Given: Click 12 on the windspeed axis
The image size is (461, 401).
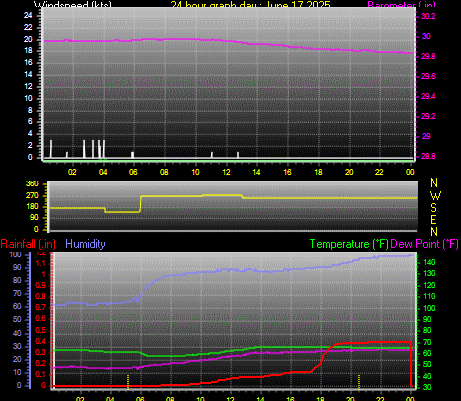Looking at the screenshot, I should click(x=28, y=86).
